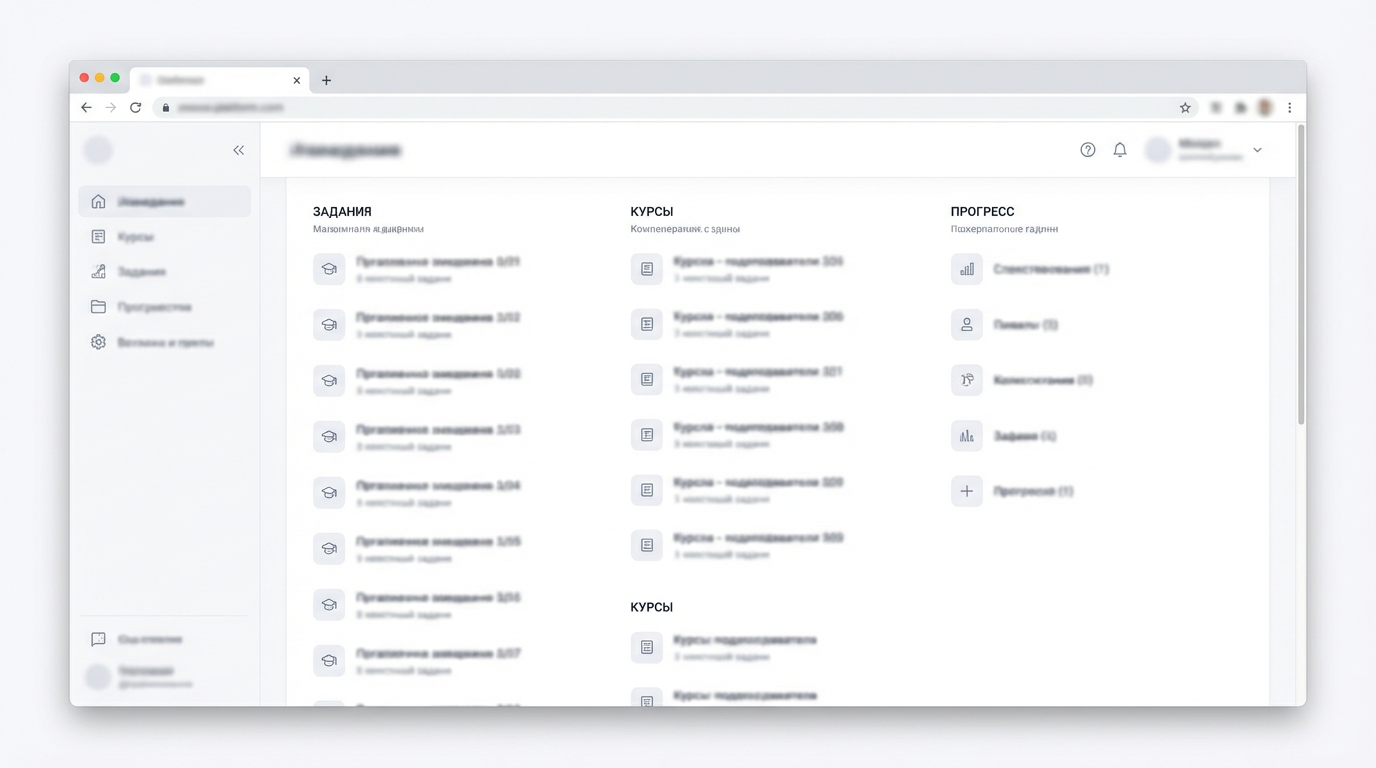Viewport: 1376px width, 768px height.
Task: Collapse the sidebar with the double chevron
Action: [x=238, y=150]
